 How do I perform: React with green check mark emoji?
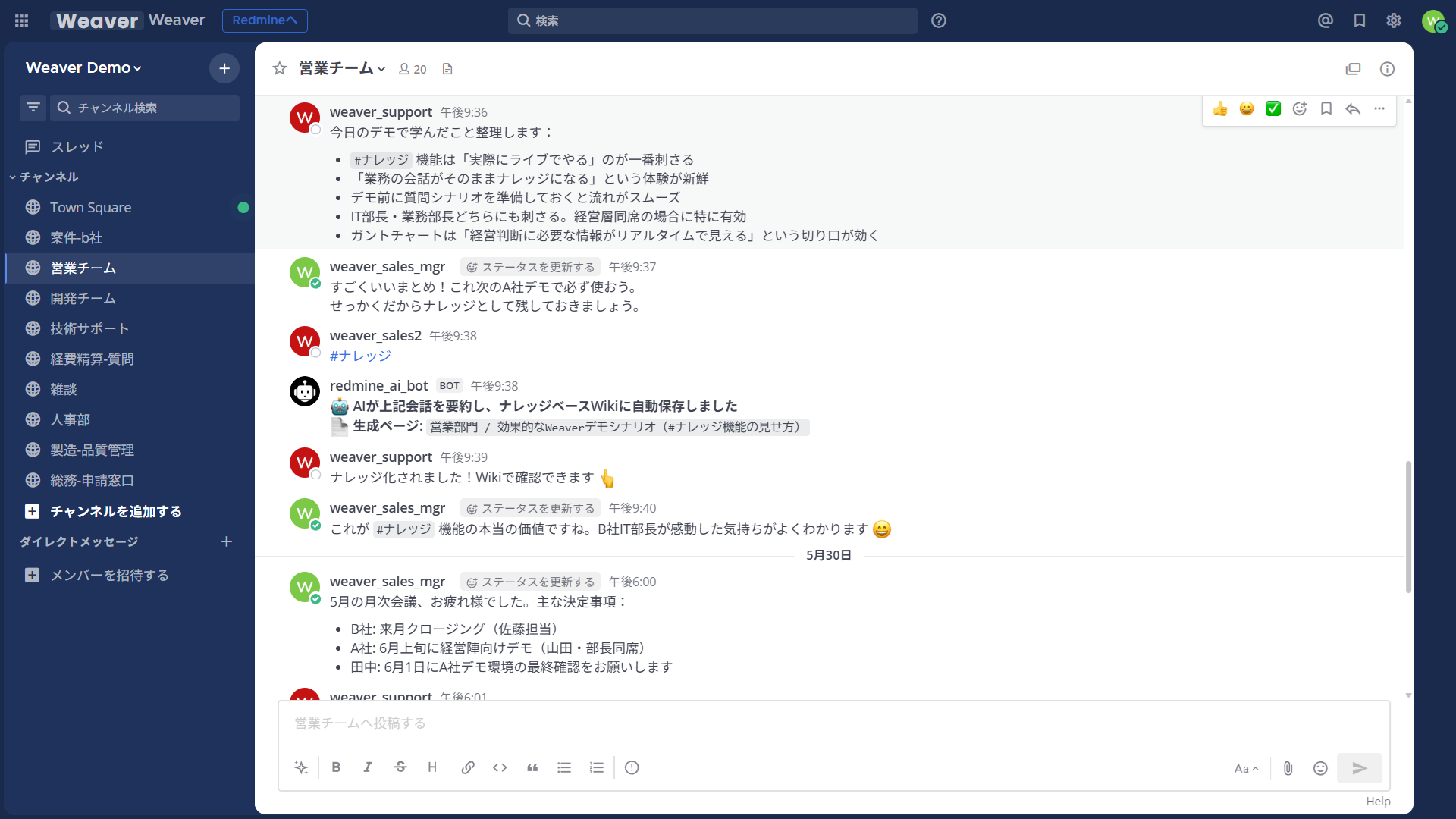click(x=1273, y=108)
